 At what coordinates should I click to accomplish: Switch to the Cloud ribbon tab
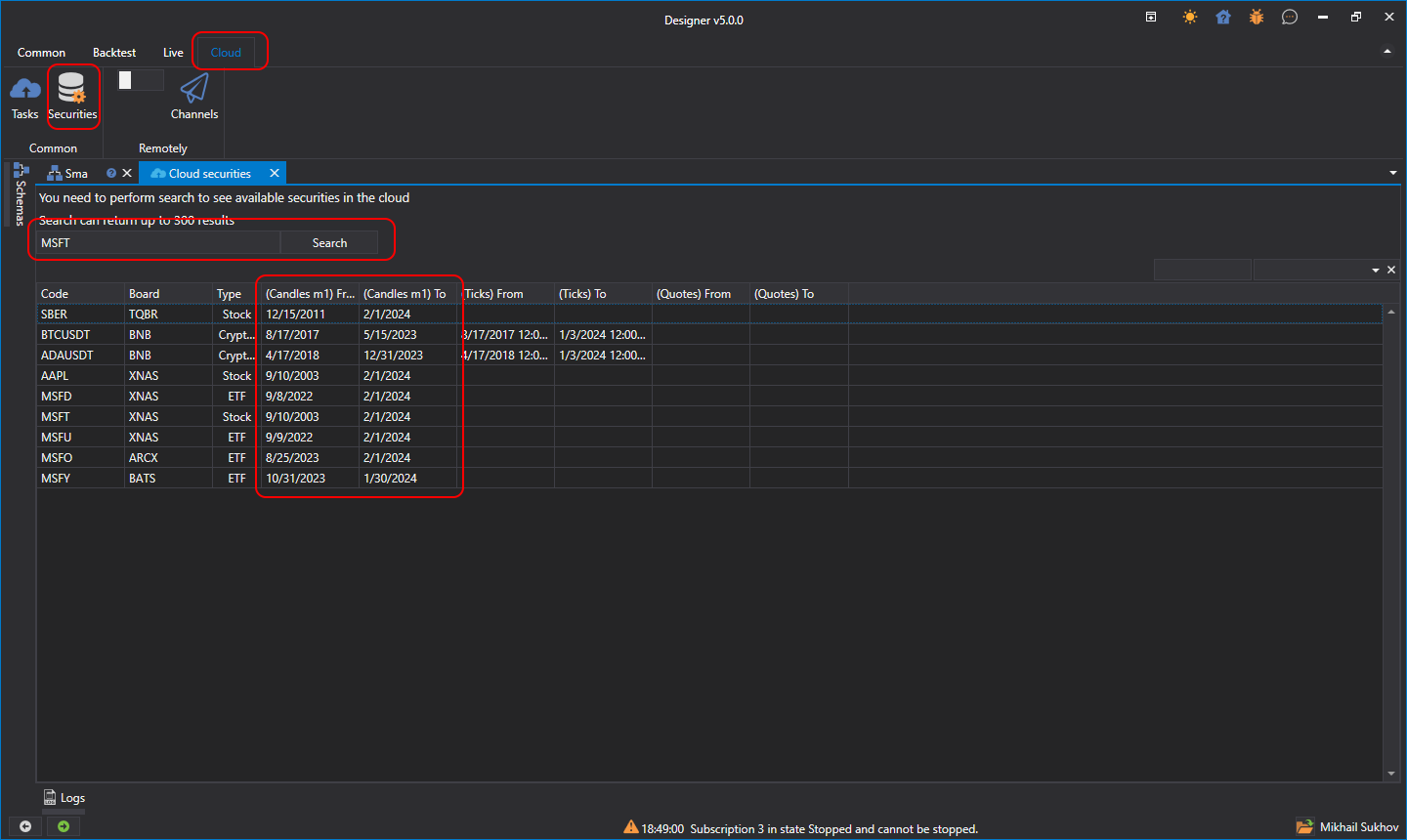[226, 53]
